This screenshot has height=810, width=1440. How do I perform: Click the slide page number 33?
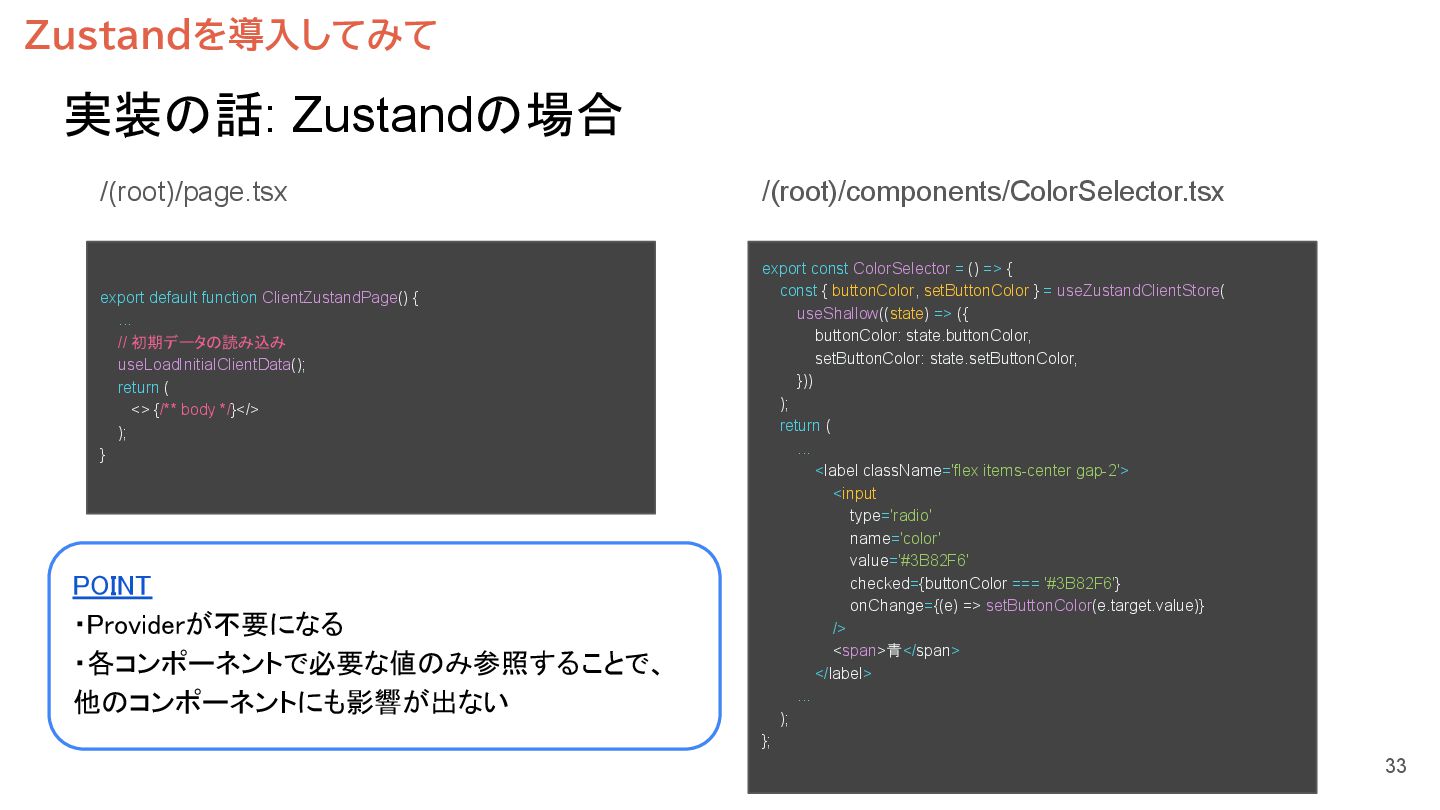tap(1395, 766)
